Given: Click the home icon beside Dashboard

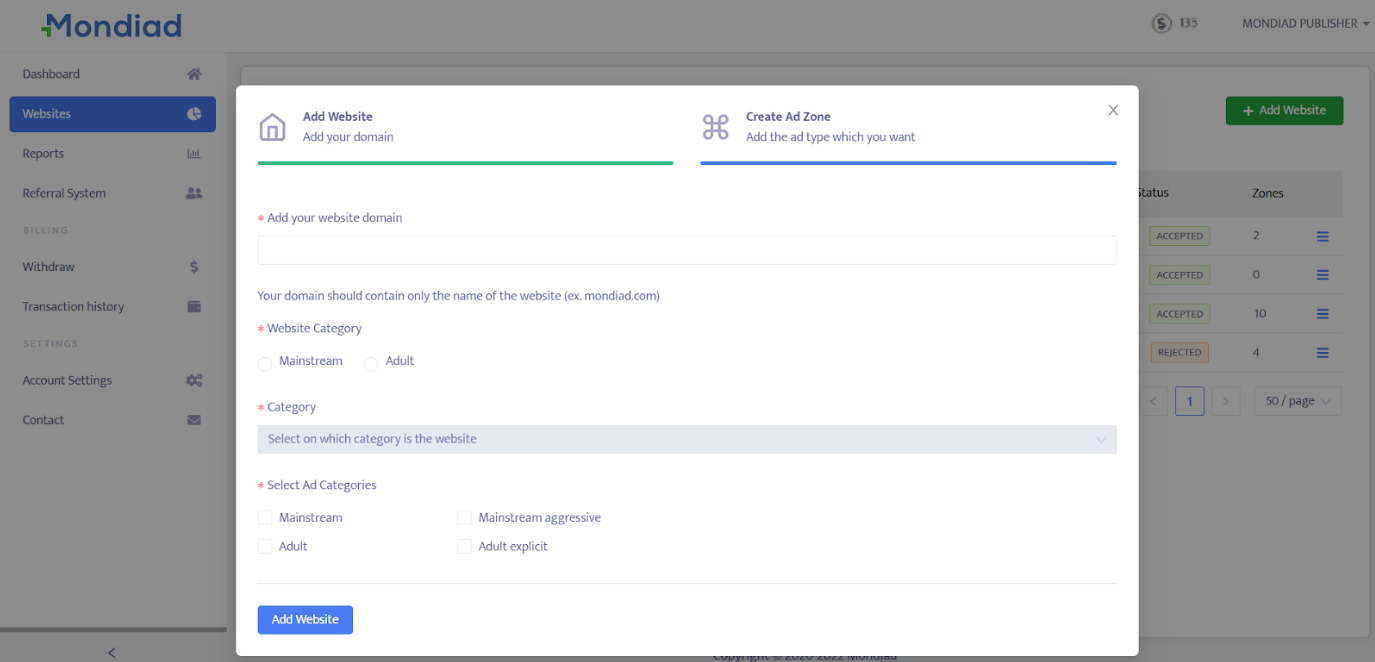Looking at the screenshot, I should point(194,74).
